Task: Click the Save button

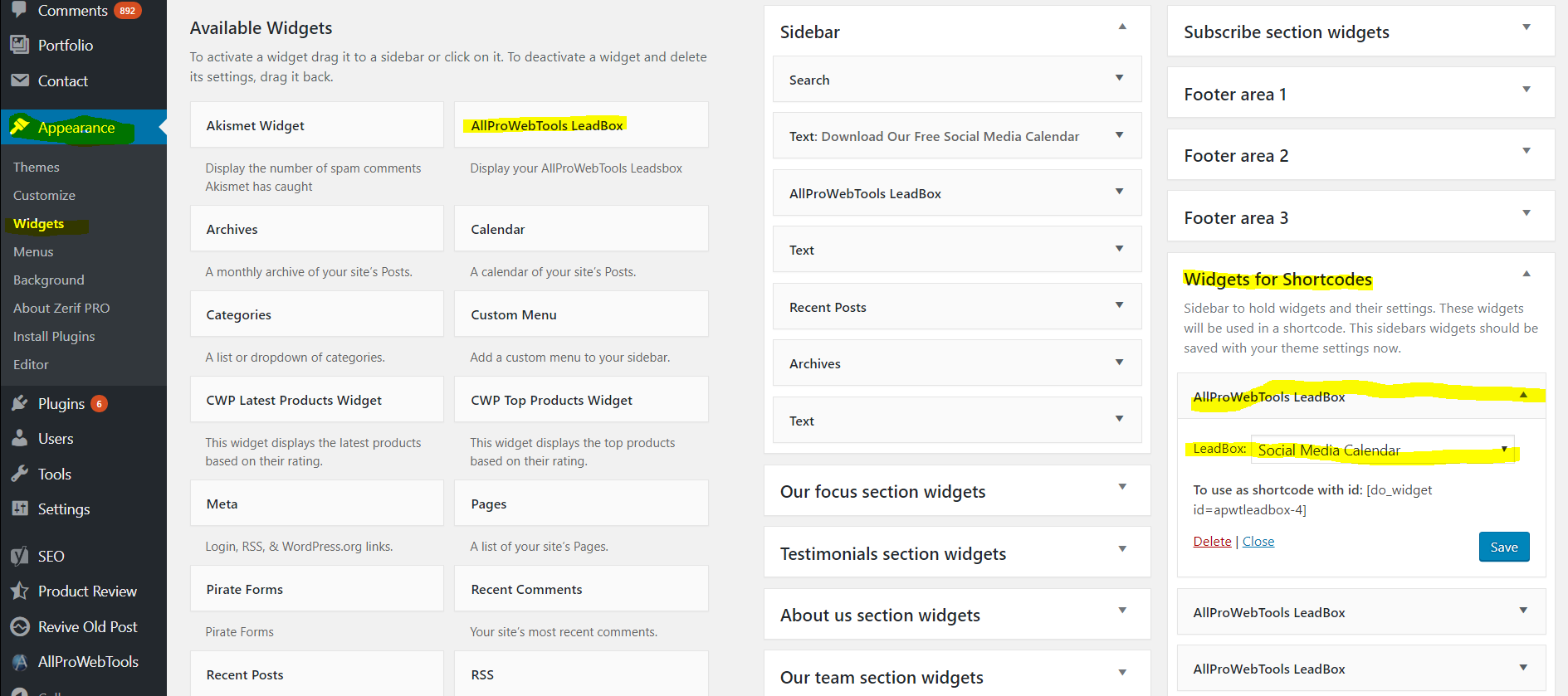Action: click(x=1504, y=547)
